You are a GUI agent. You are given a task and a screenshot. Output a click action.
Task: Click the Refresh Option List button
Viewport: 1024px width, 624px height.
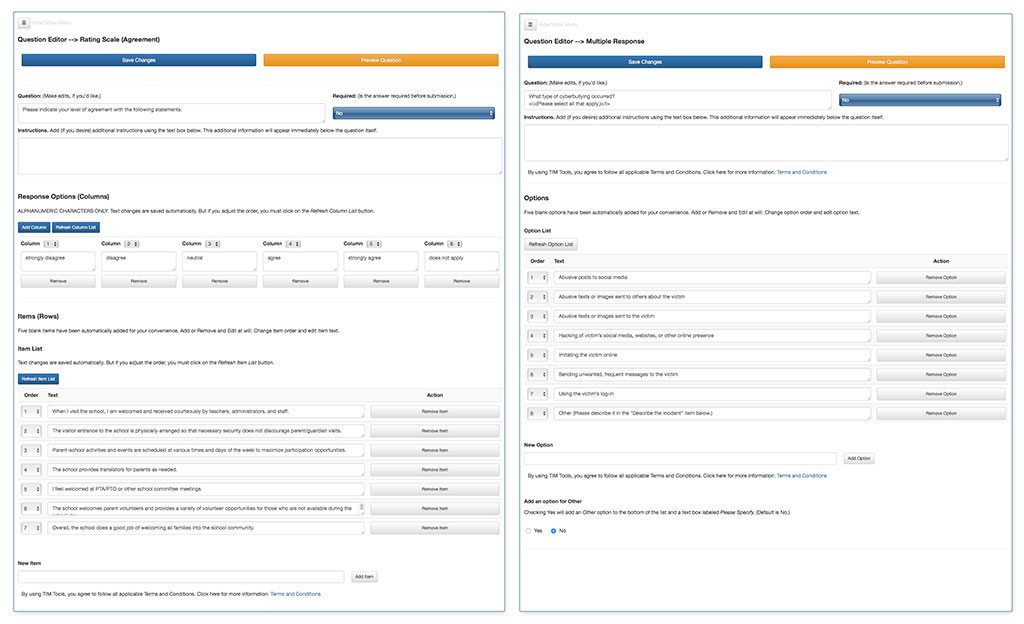tap(551, 244)
